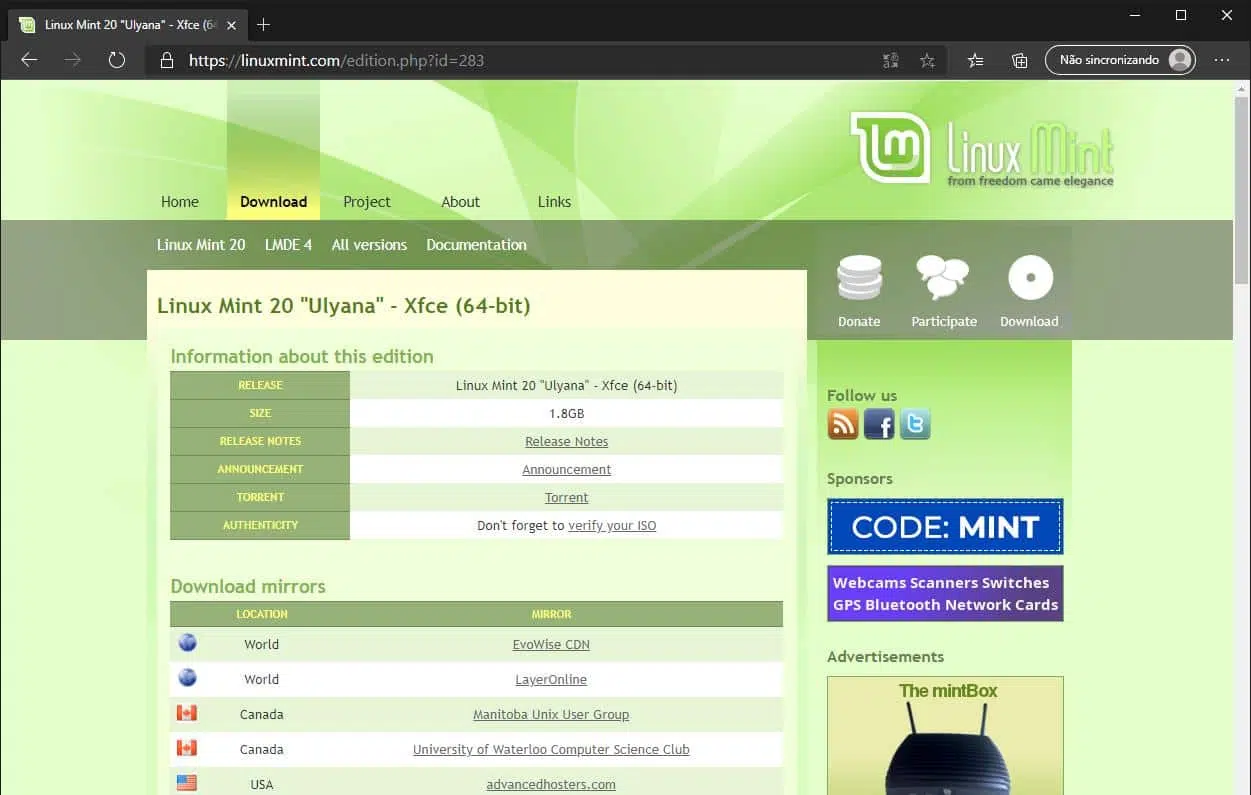This screenshot has height=795, width=1251.
Task: Click the MIRROR column header
Action: [551, 614]
